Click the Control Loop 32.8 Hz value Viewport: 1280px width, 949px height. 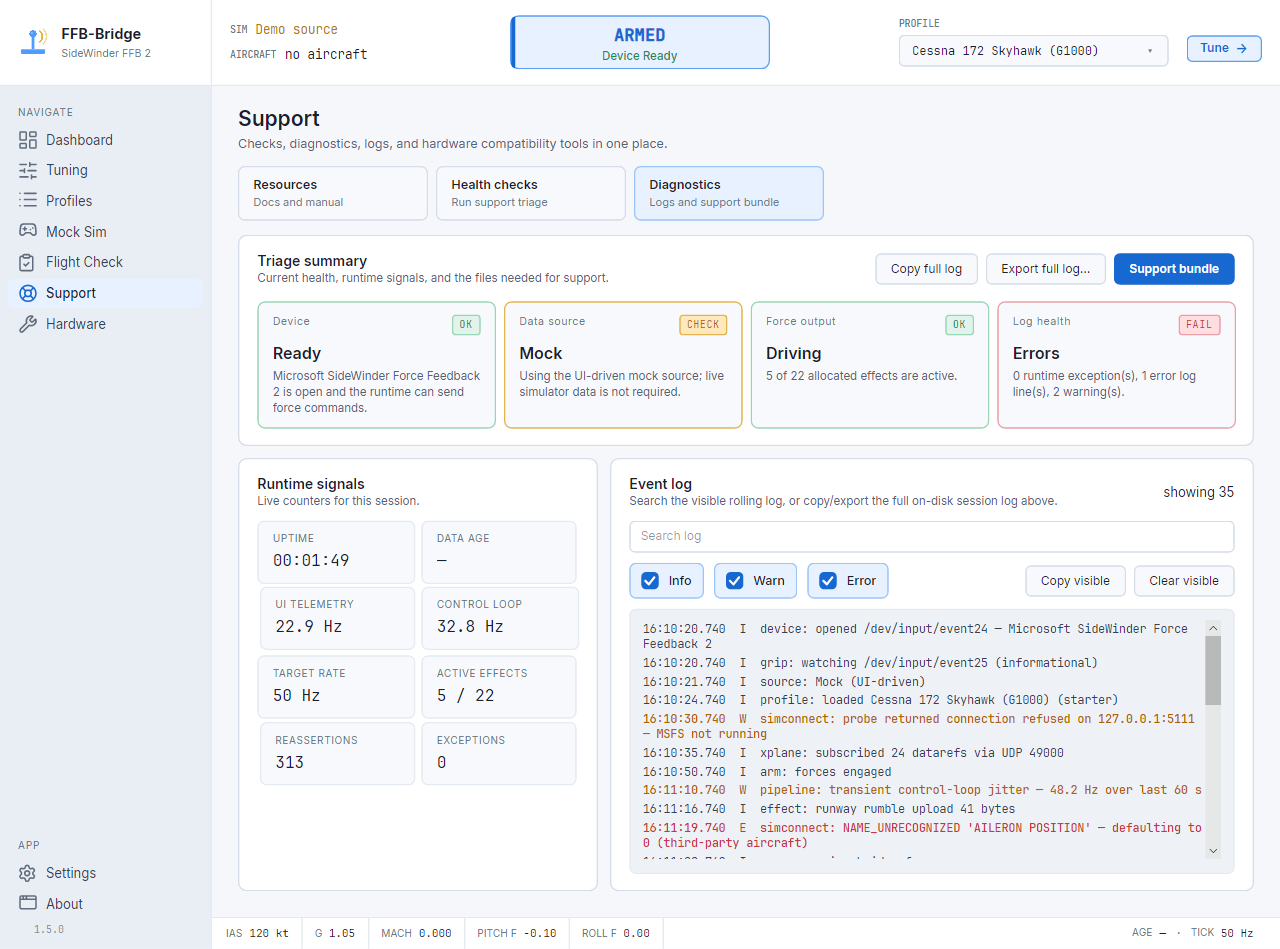pyautogui.click(x=470, y=627)
